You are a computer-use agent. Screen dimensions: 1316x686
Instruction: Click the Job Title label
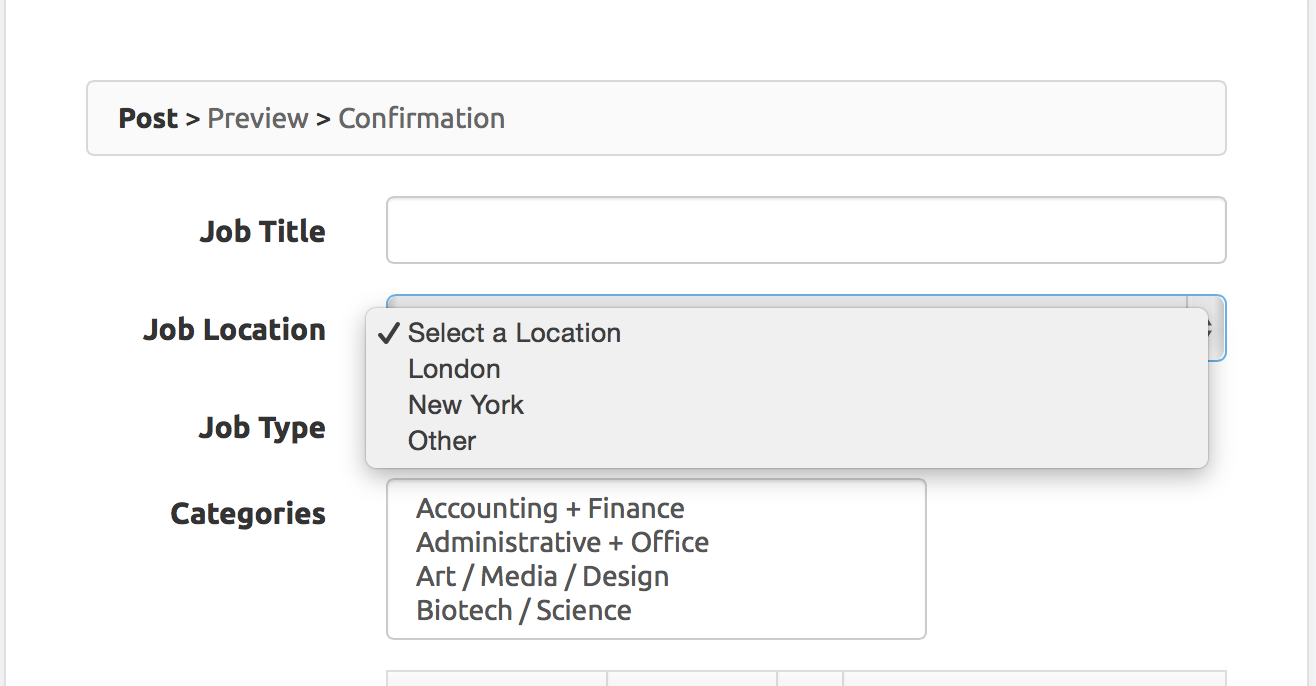point(262,231)
